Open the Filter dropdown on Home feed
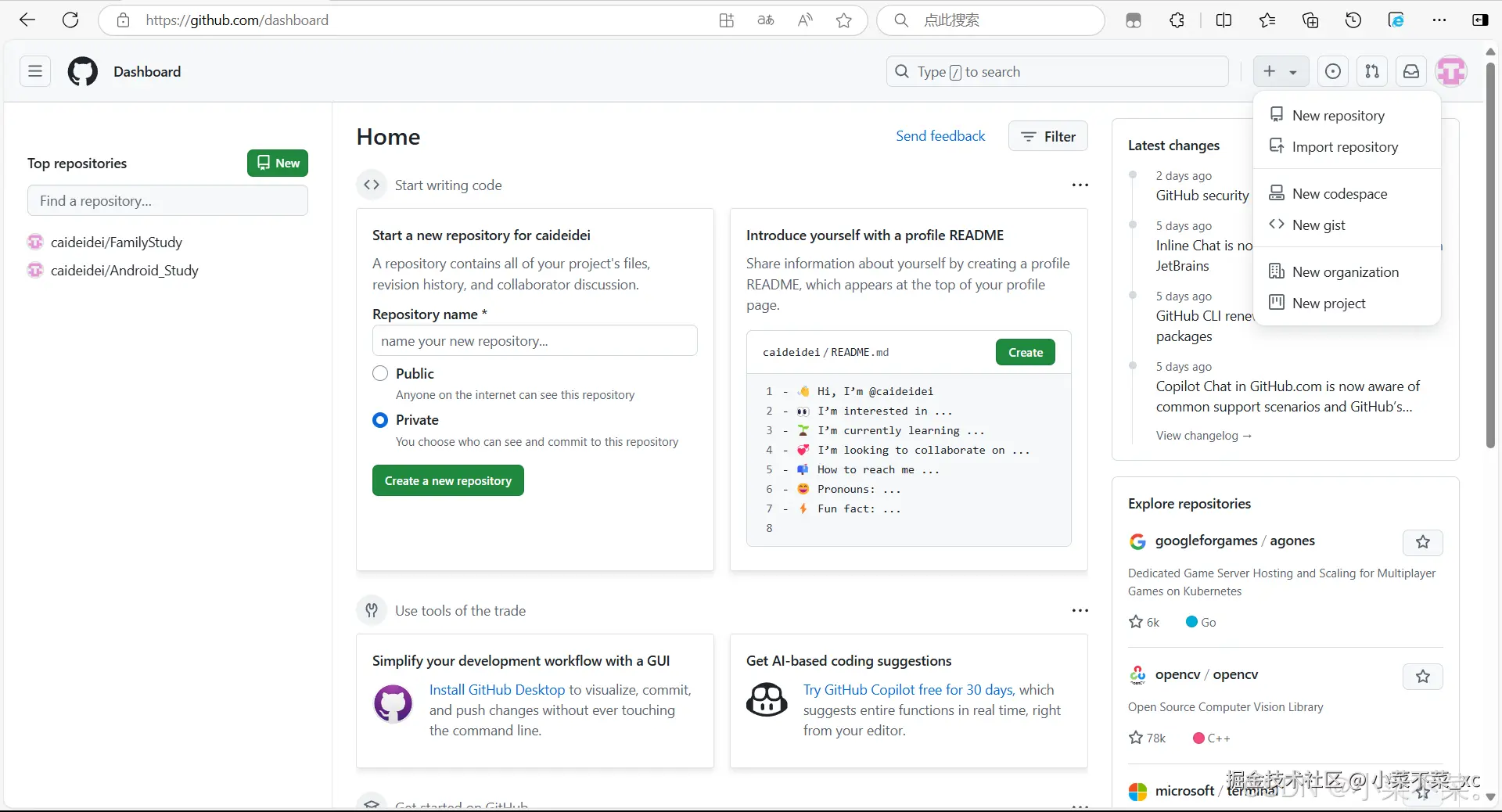This screenshot has width=1502, height=812. point(1048,136)
